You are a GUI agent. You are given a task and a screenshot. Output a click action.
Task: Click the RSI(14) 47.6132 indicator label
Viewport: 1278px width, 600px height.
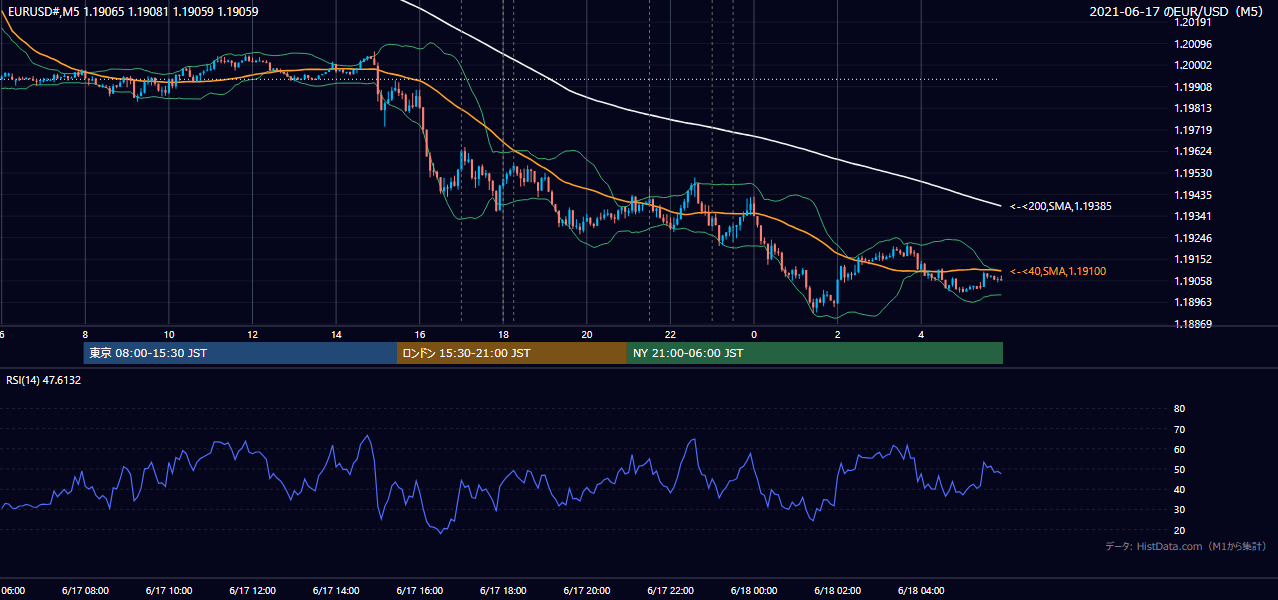pos(44,380)
